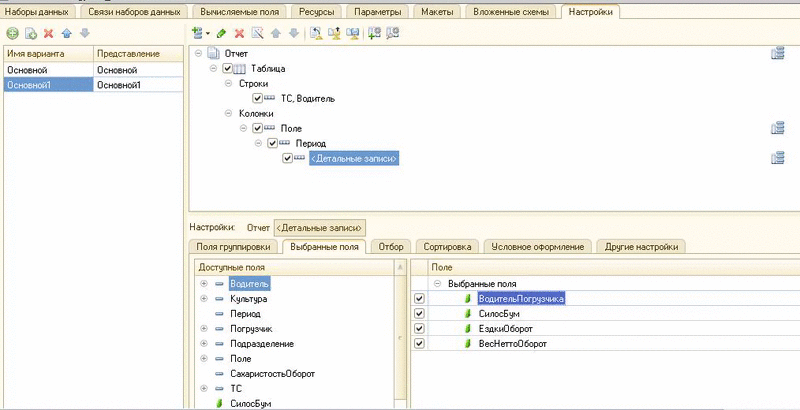Image resolution: width=800 pixels, height=410 pixels.
Task: Uncheck ЕздкиОборот selected field
Action: pyautogui.click(x=419, y=329)
